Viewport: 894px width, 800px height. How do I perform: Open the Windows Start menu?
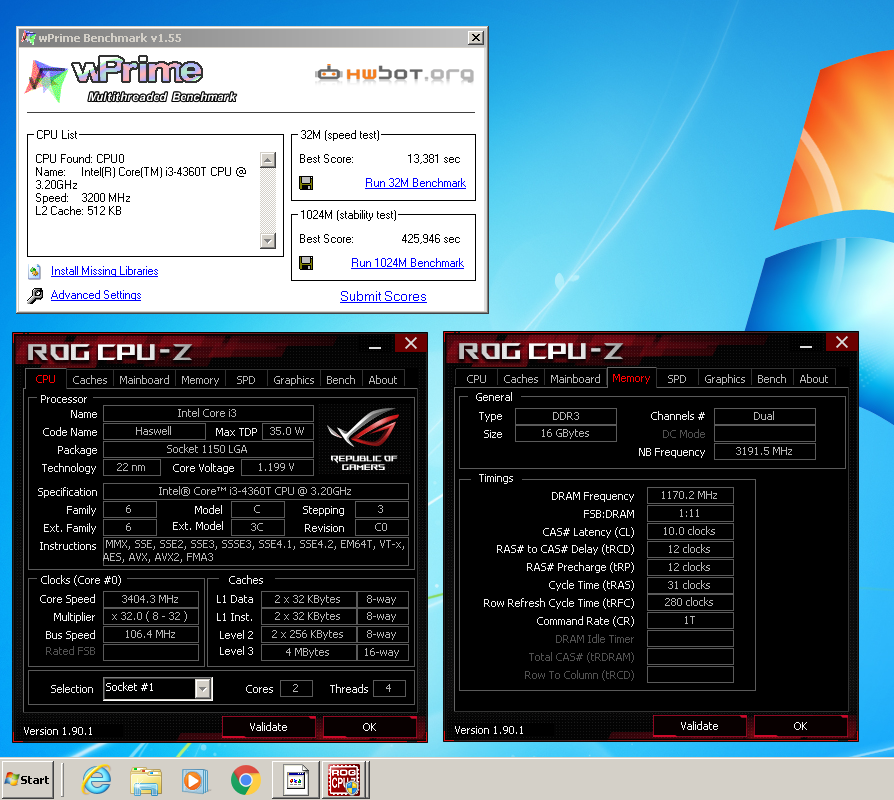coord(28,779)
